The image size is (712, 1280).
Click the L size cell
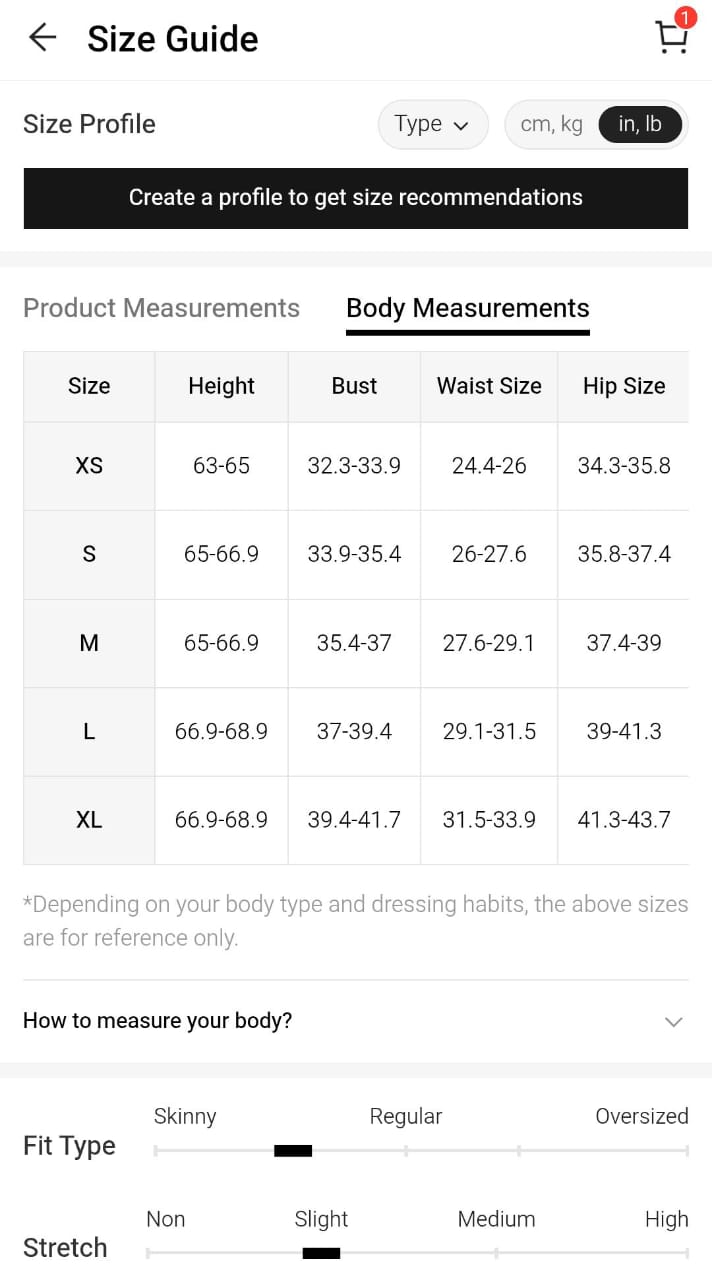89,732
